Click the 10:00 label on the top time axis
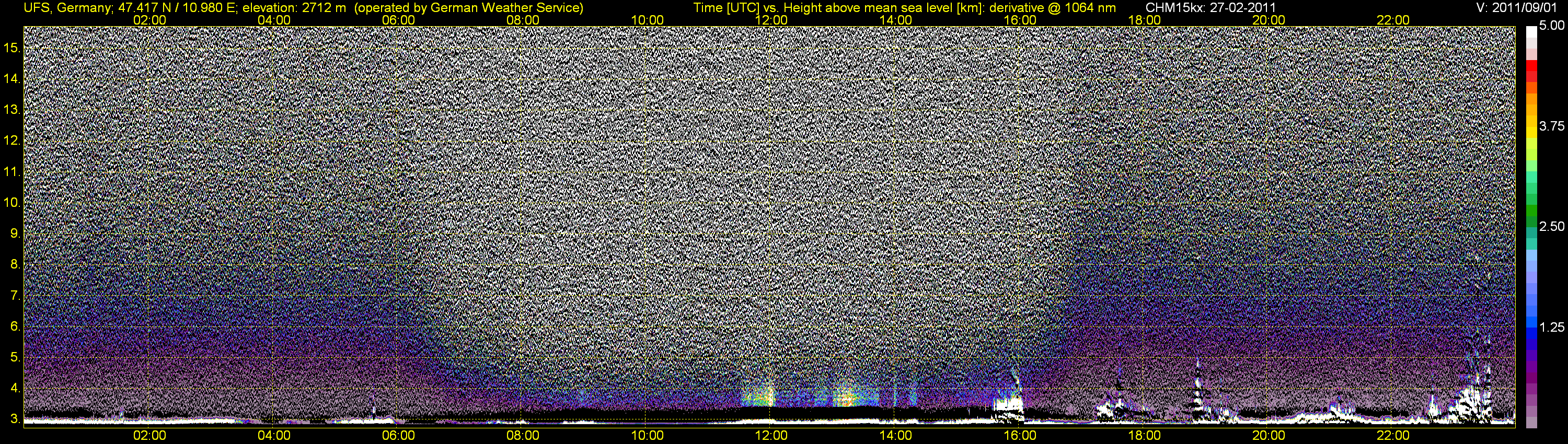Screen dimensions: 1568x444 pos(647,20)
